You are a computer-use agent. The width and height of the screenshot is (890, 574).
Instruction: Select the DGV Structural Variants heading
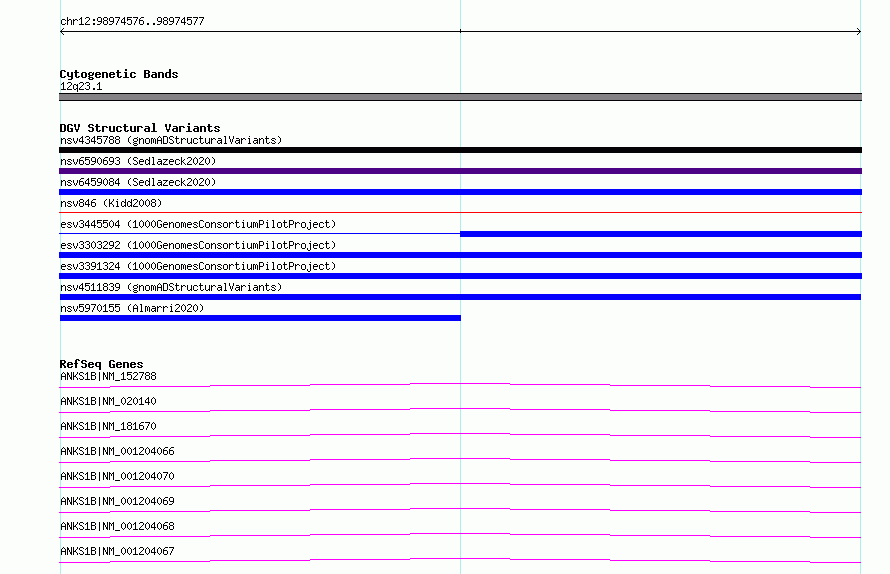[x=140, y=128]
